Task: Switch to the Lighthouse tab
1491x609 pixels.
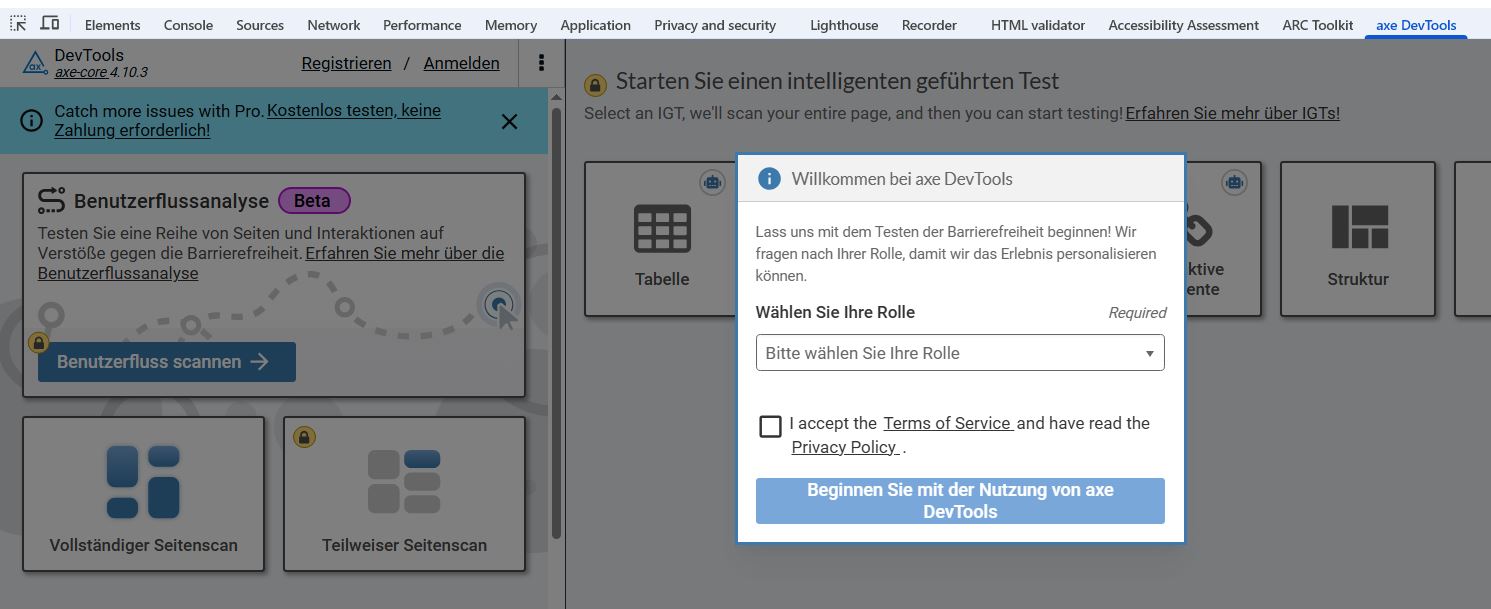Action: 843,25
